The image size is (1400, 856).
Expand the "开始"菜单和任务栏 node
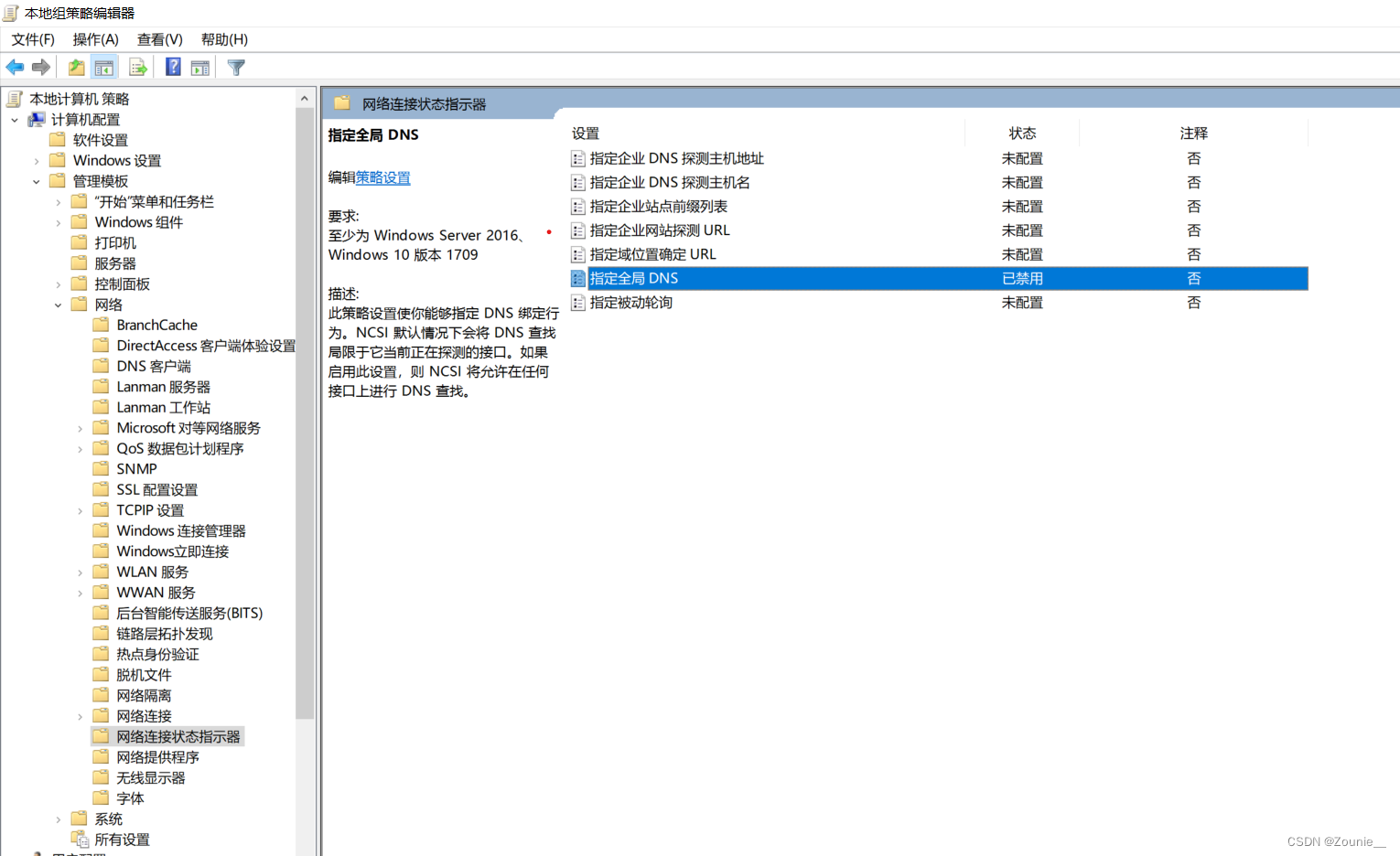click(x=59, y=202)
